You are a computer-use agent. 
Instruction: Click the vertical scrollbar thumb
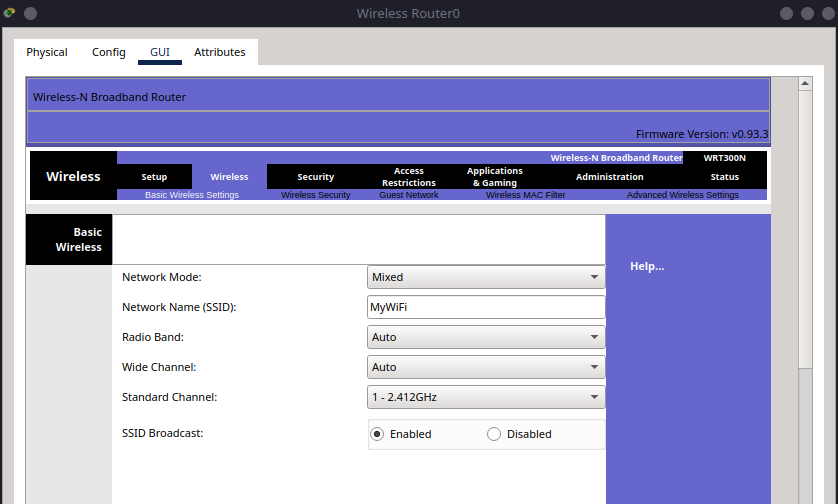point(805,229)
